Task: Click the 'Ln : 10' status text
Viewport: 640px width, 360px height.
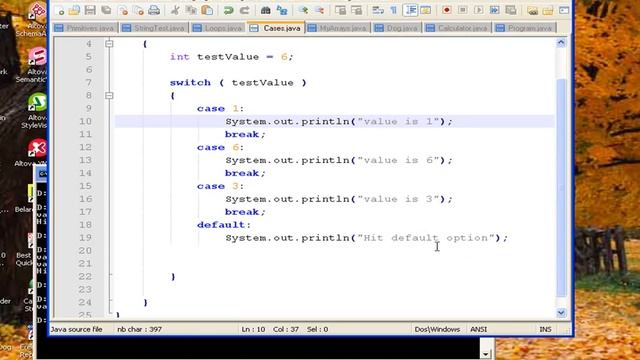Action: [x=253, y=329]
